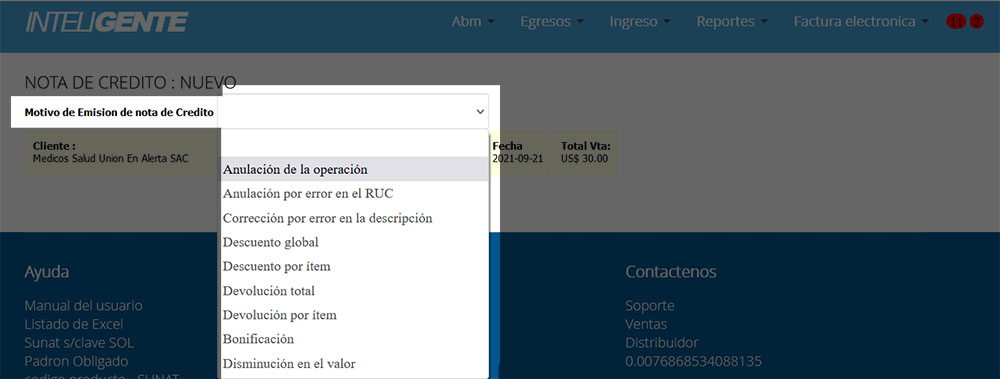Open Sunat s/clave SOL link
Screen dimensions: 1000x379
click(79, 343)
